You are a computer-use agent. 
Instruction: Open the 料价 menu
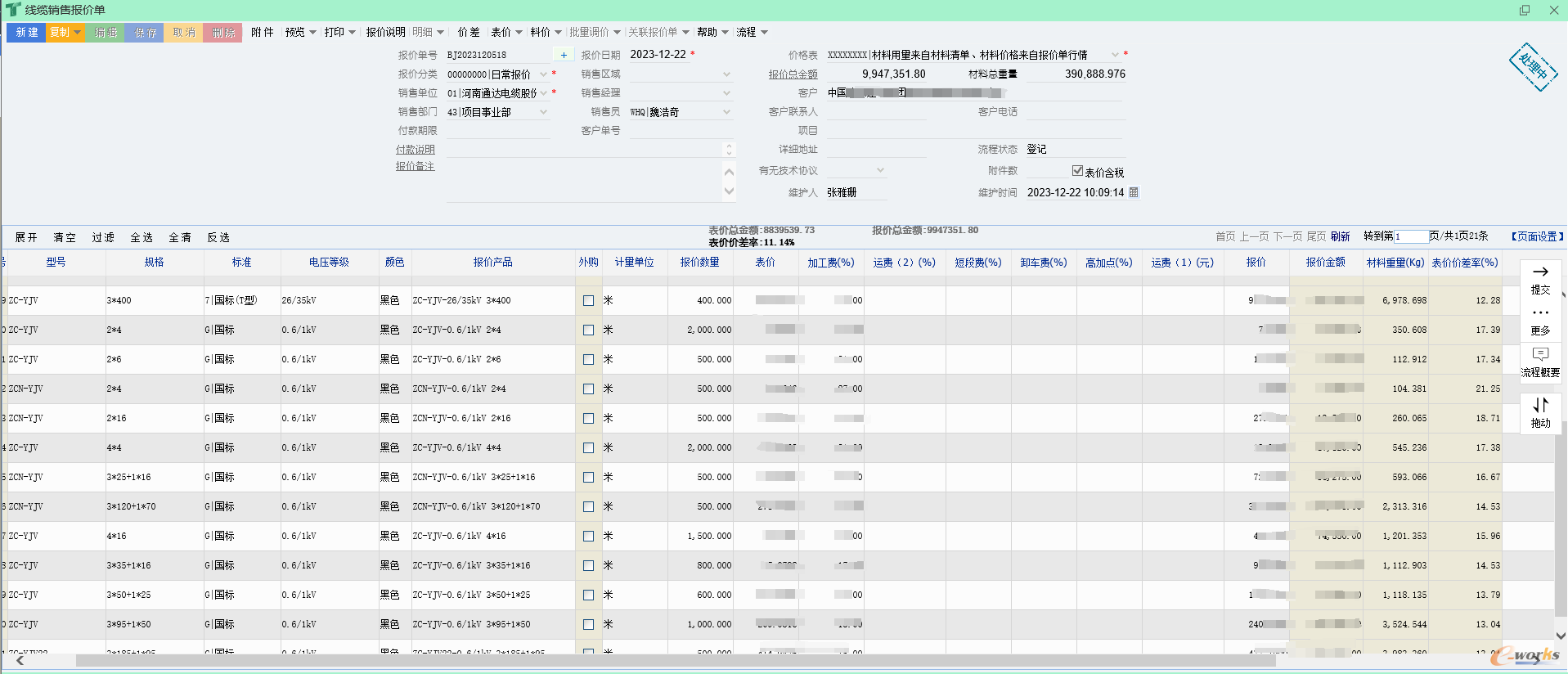click(x=546, y=32)
